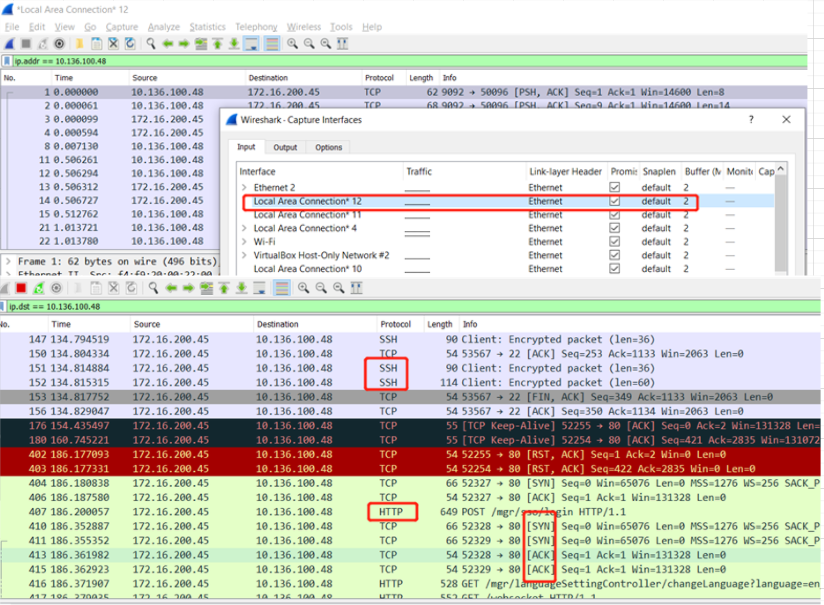Sort the lower packet list by Time column
The width and height of the screenshot is (824, 605).
[89, 324]
